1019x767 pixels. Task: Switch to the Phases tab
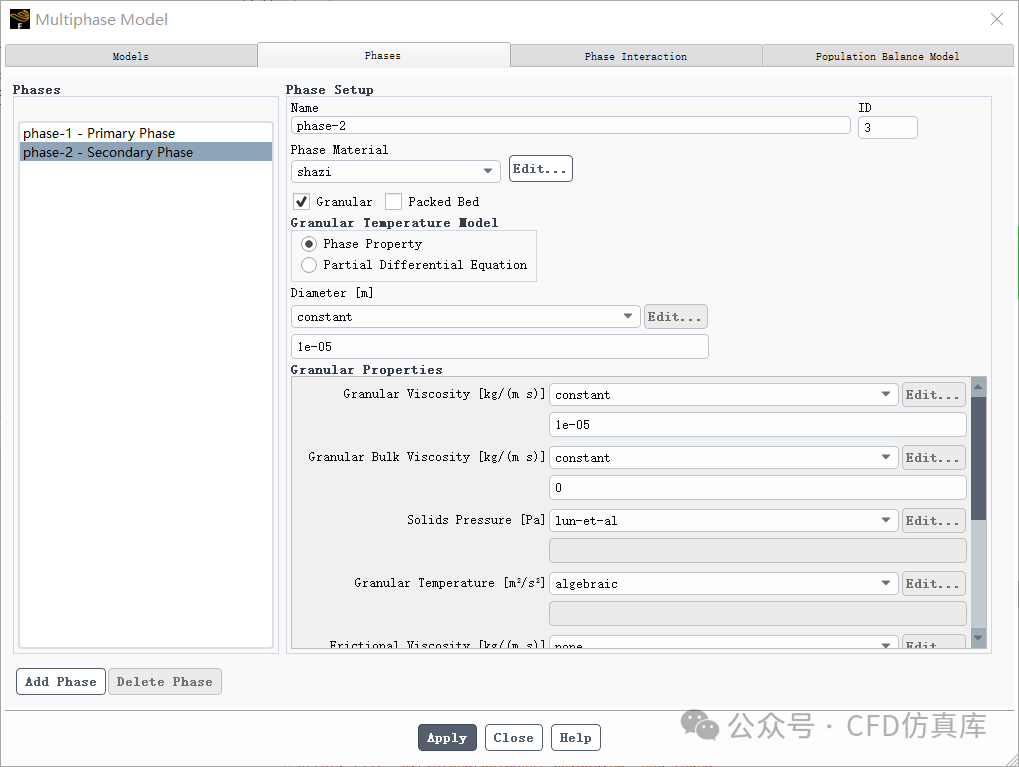[x=383, y=55]
